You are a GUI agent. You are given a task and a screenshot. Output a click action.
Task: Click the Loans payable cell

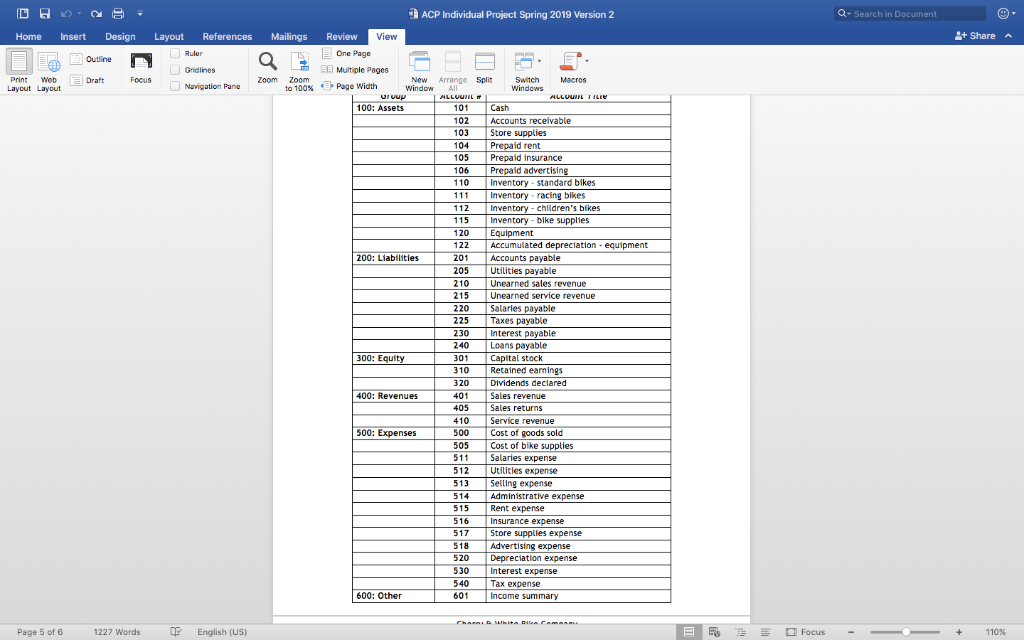click(x=578, y=345)
